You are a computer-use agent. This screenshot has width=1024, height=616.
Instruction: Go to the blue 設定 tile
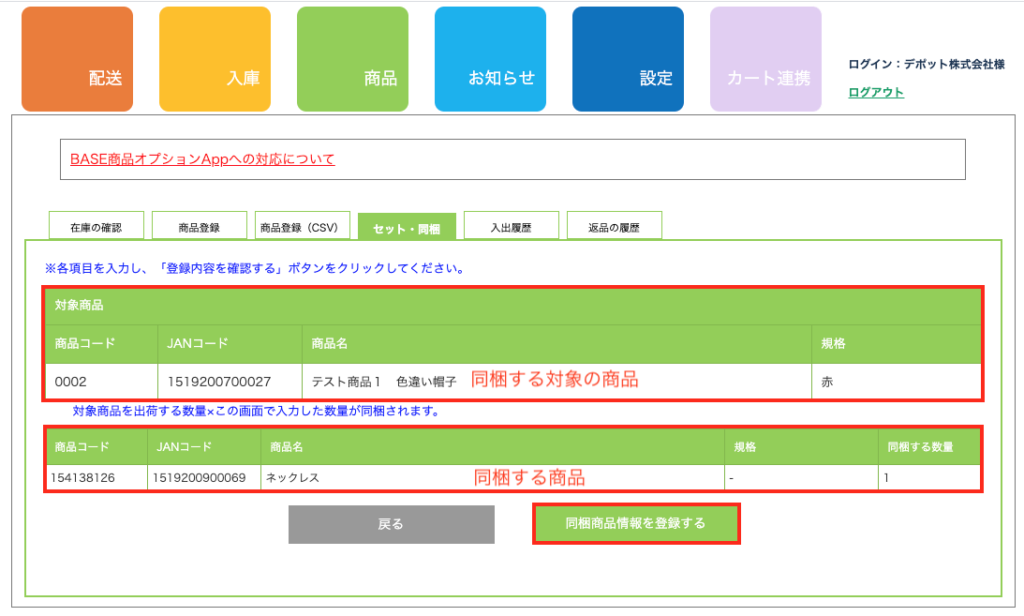pos(627,59)
